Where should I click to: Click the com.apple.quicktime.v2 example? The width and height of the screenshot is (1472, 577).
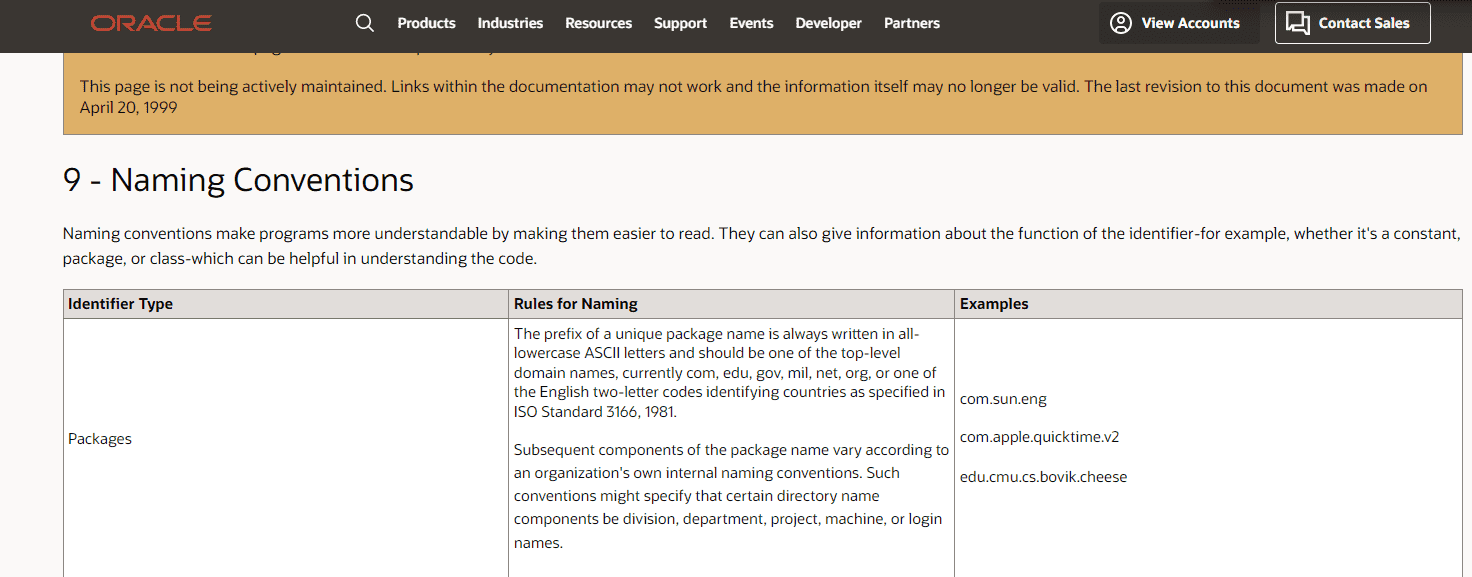coord(1040,437)
